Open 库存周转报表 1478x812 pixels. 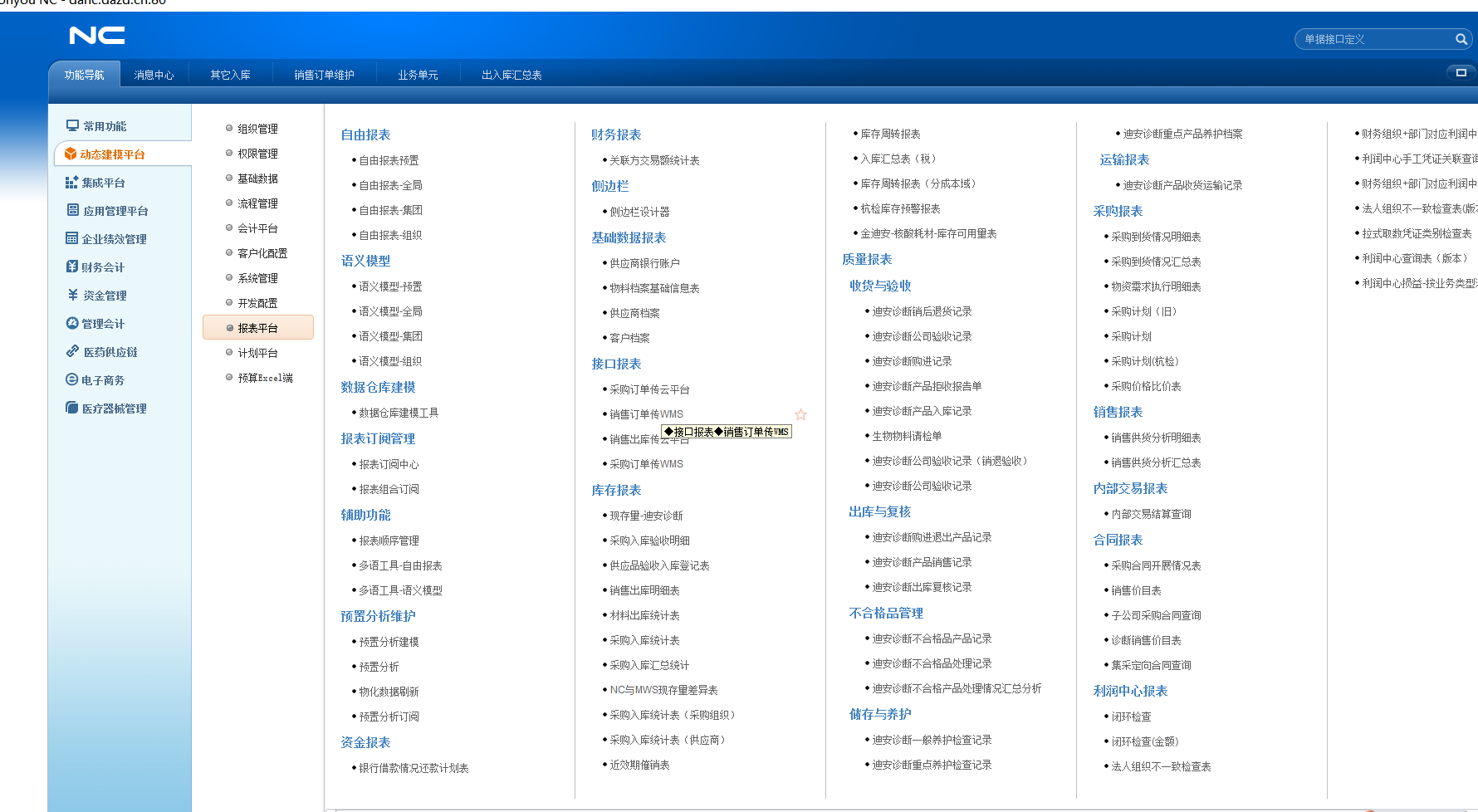[x=890, y=134]
